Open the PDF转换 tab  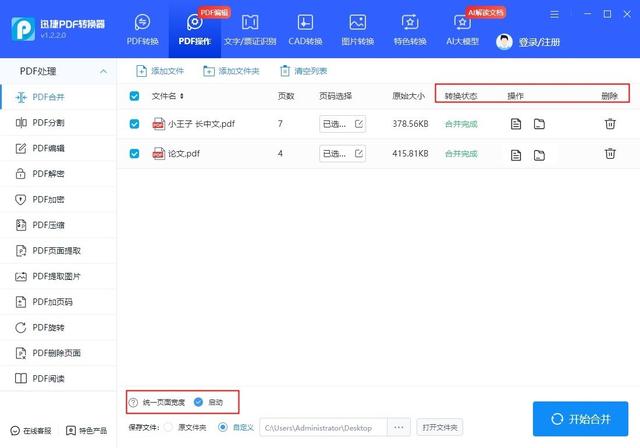point(142,30)
